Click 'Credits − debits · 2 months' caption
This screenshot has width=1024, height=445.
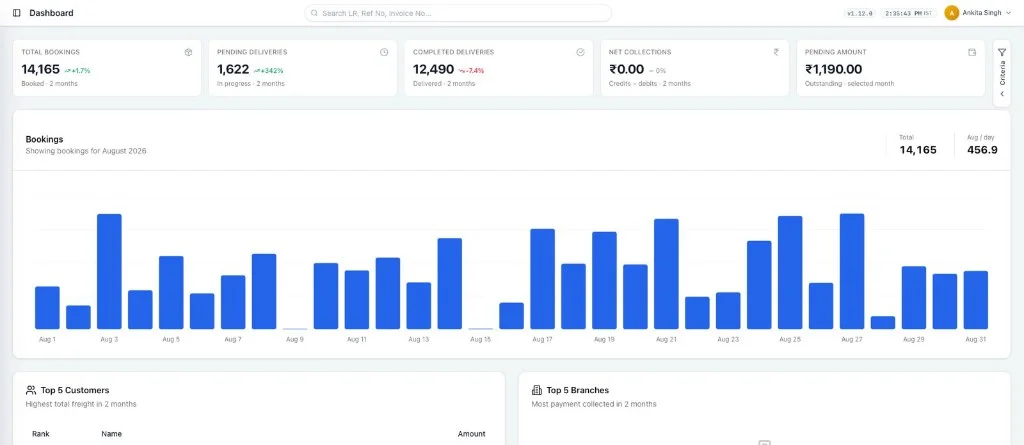tap(649, 84)
